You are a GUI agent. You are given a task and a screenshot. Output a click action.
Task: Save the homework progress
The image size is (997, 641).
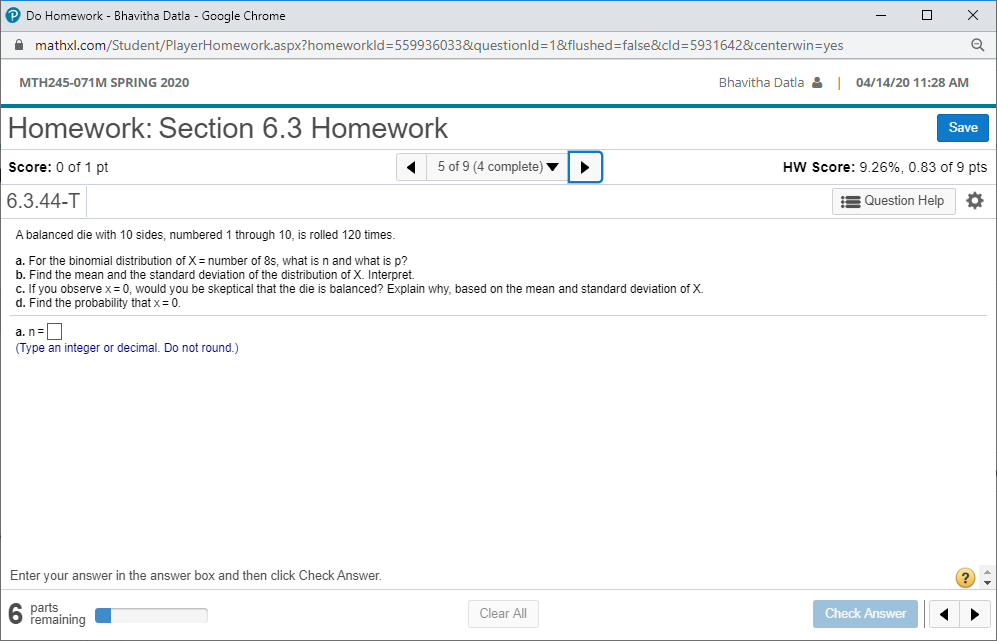962,127
